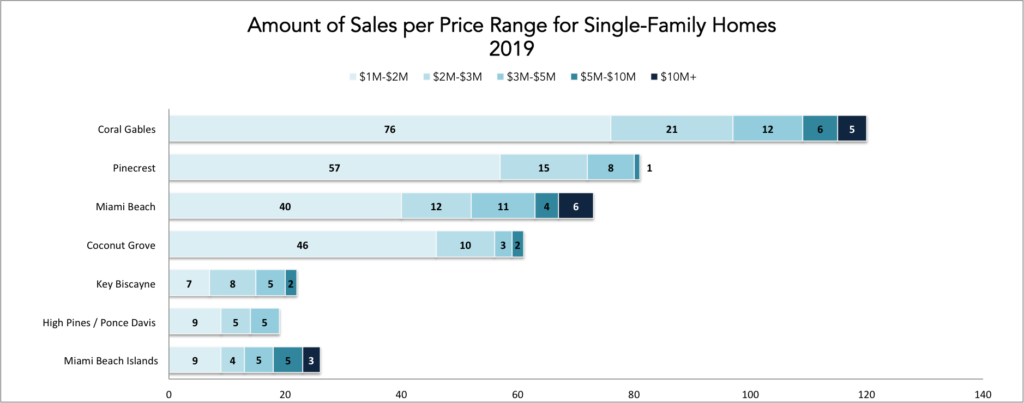Click Coral Gables bar segment labeled 76
The height and width of the screenshot is (403, 1024).
[390, 129]
